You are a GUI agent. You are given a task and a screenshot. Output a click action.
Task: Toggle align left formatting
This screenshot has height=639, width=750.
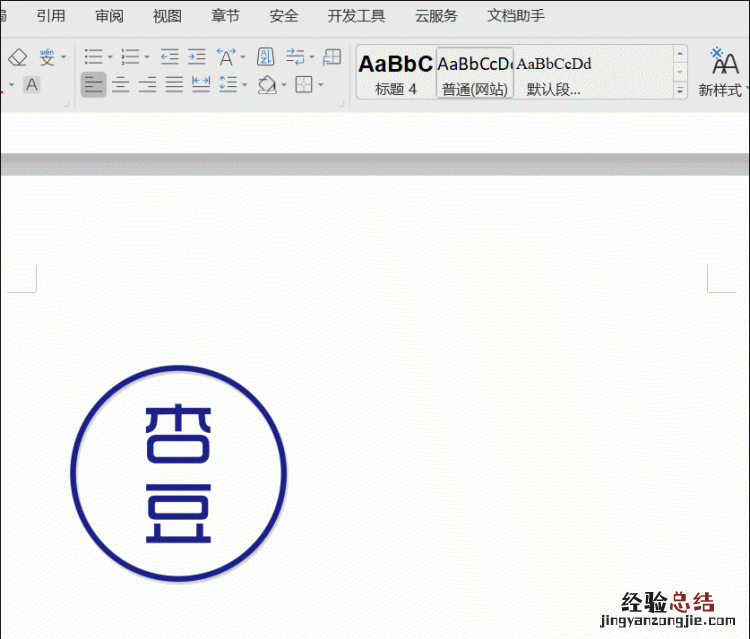coord(93,85)
